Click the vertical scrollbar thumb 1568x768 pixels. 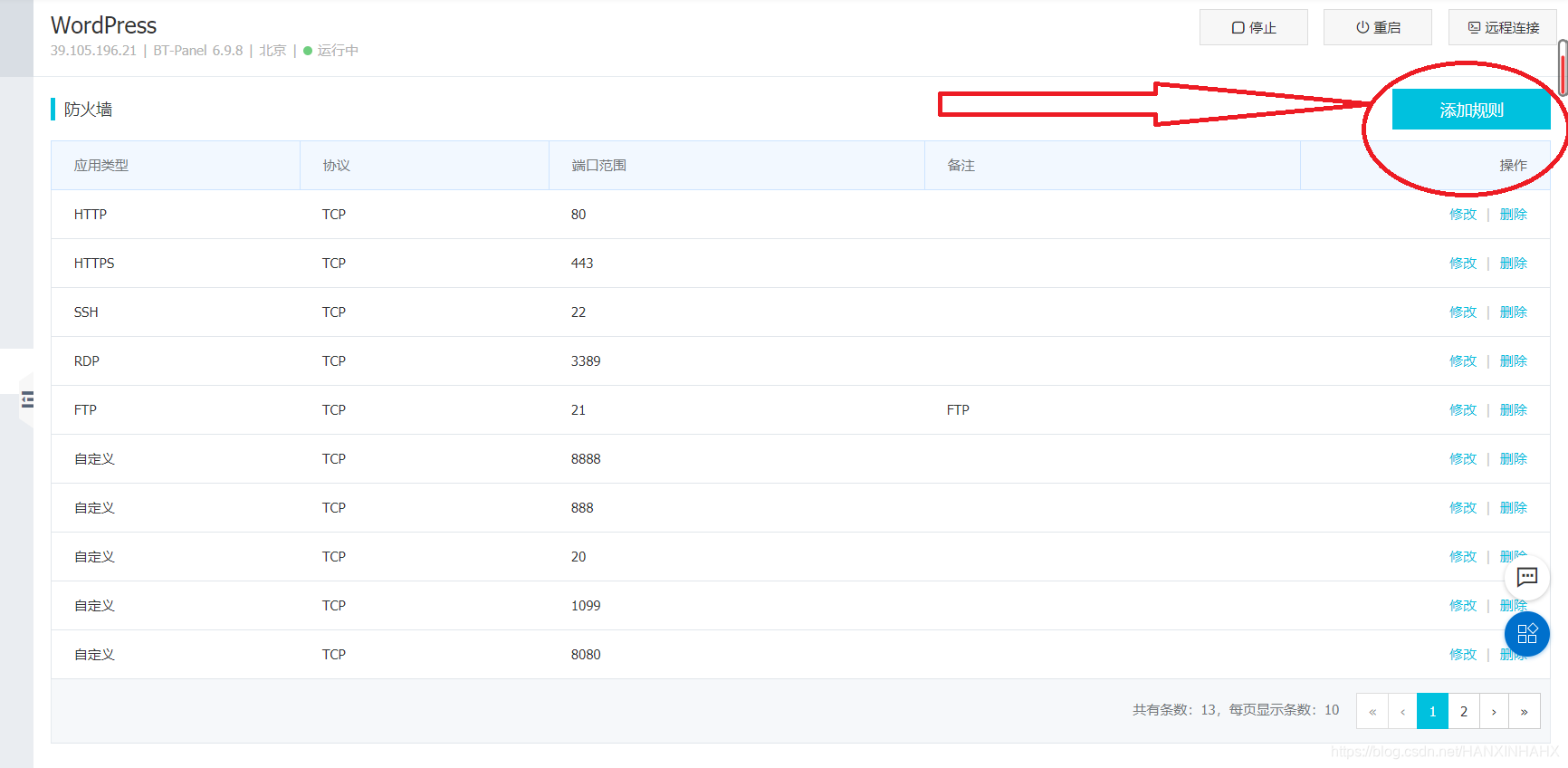1563,68
